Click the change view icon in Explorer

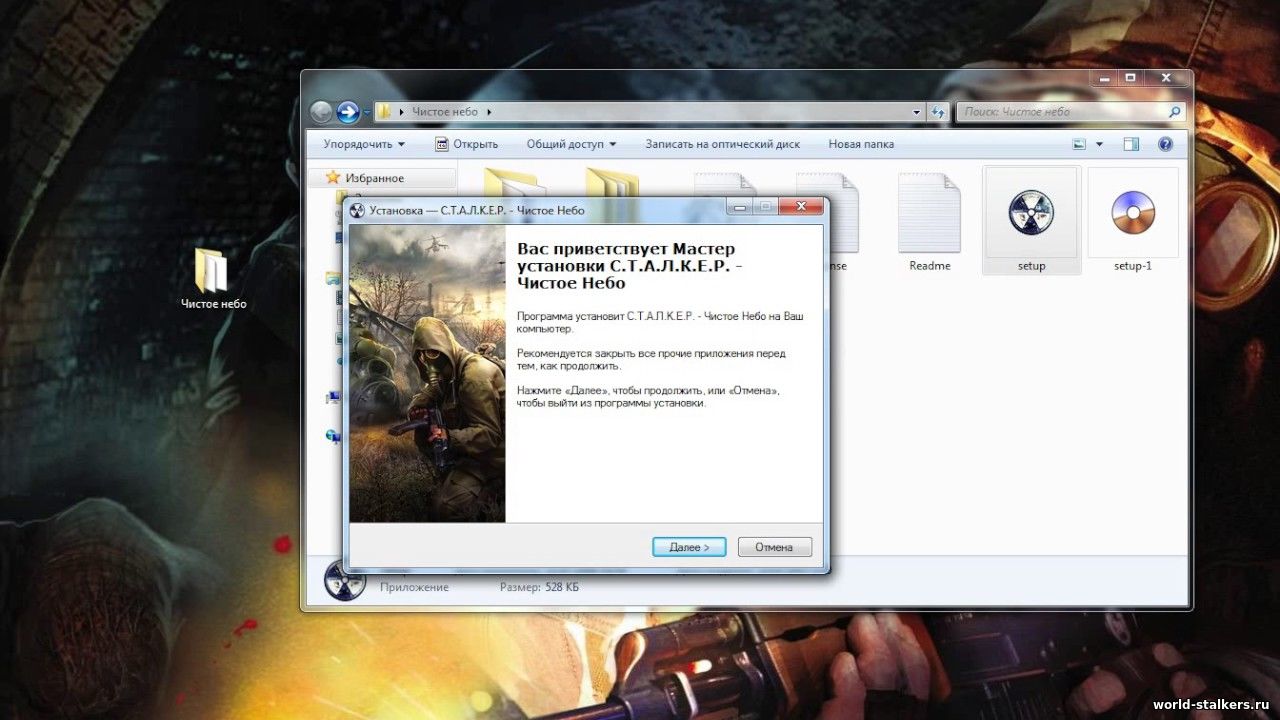coord(1079,144)
